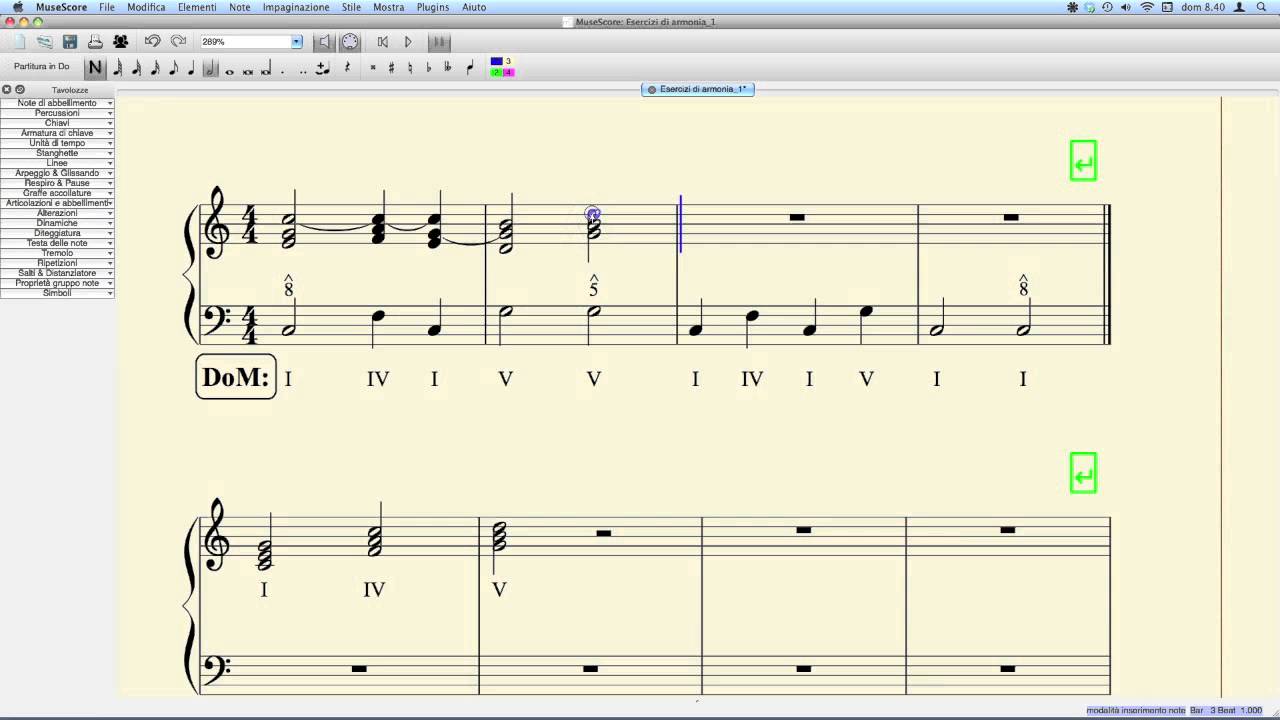Insert a rest with the rest icon
The width and height of the screenshot is (1280, 720).
point(347,68)
